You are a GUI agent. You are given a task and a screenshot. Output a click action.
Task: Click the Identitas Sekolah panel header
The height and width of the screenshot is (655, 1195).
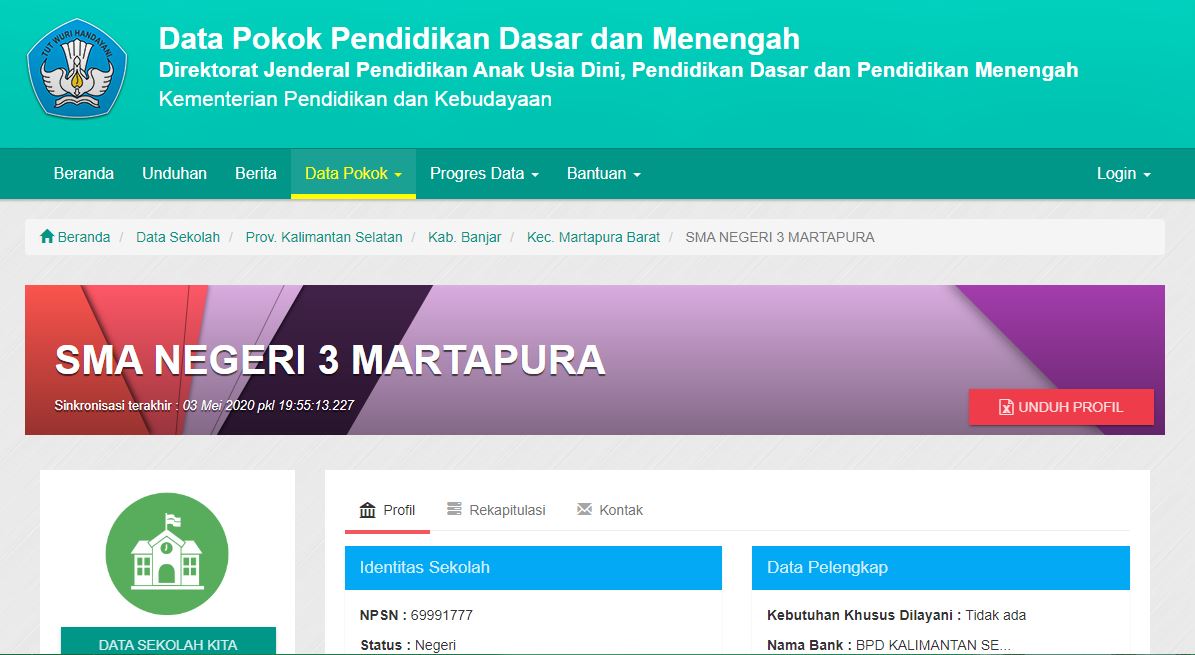click(533, 567)
